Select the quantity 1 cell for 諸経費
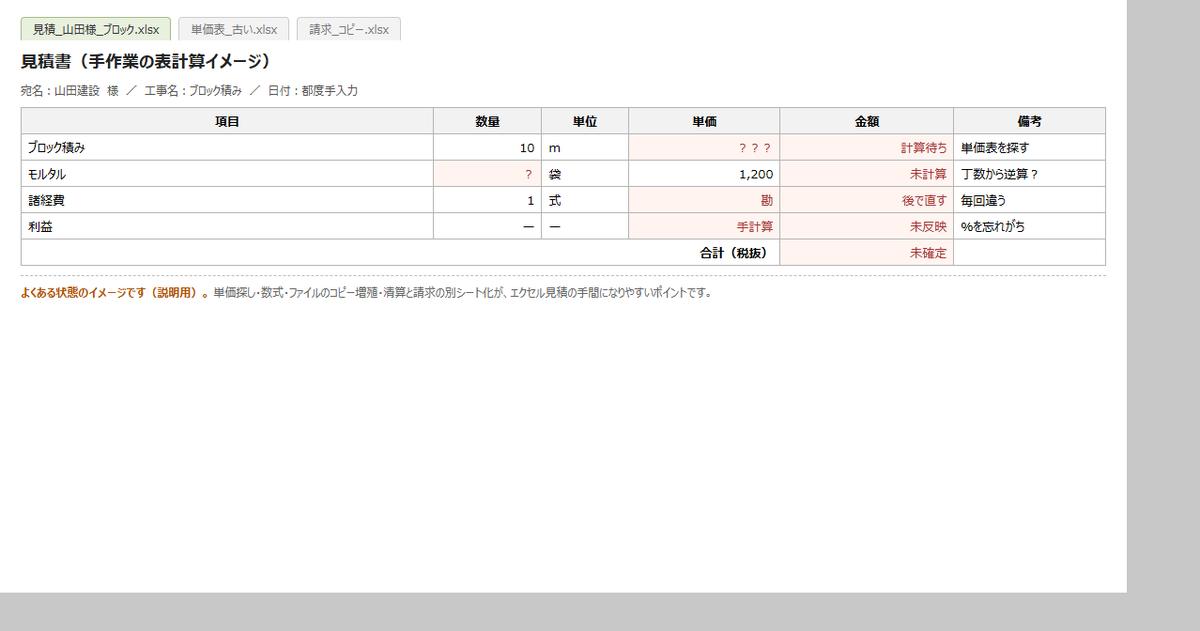This screenshot has width=1200, height=631. [x=488, y=200]
